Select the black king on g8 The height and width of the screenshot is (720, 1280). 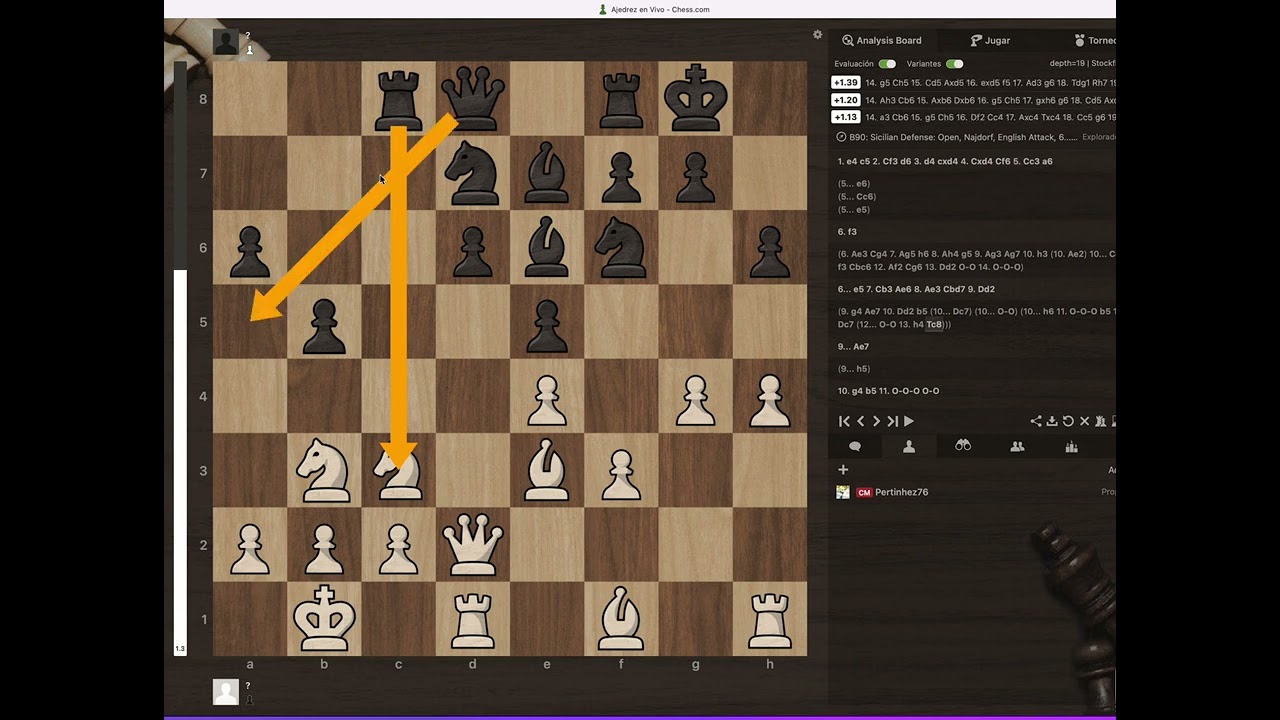pos(695,98)
